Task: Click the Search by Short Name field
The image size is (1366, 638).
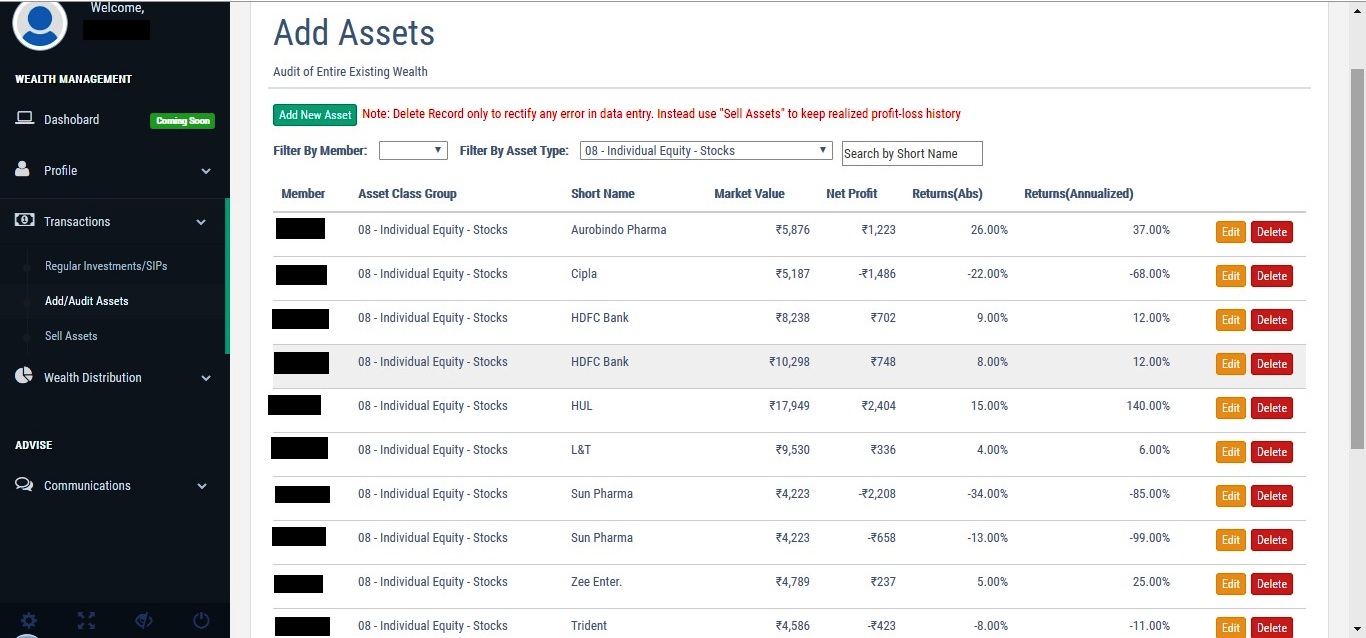Action: pos(912,153)
